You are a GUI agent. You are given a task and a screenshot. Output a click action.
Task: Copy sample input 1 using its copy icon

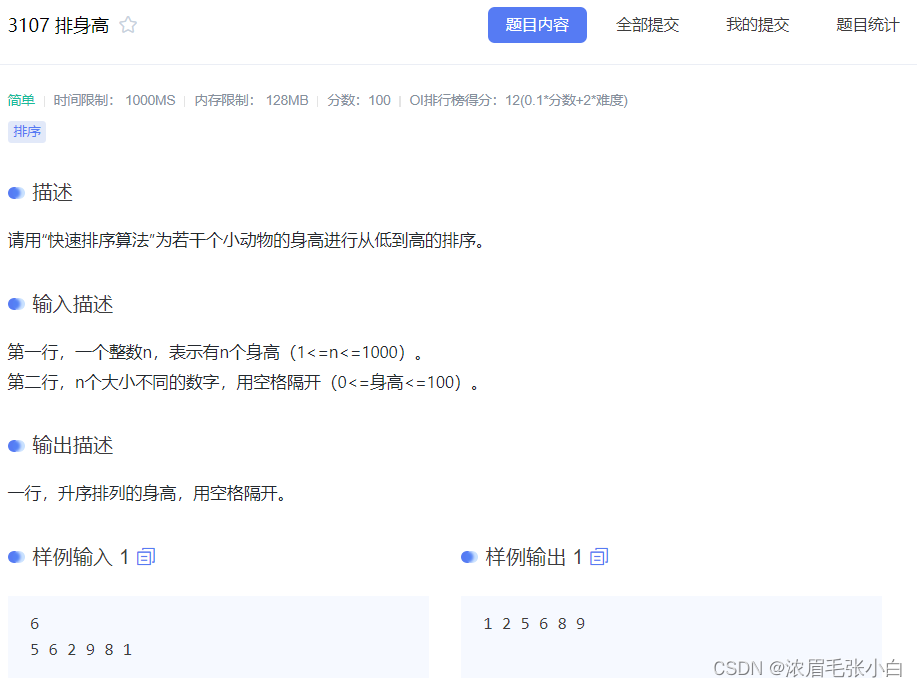[146, 557]
